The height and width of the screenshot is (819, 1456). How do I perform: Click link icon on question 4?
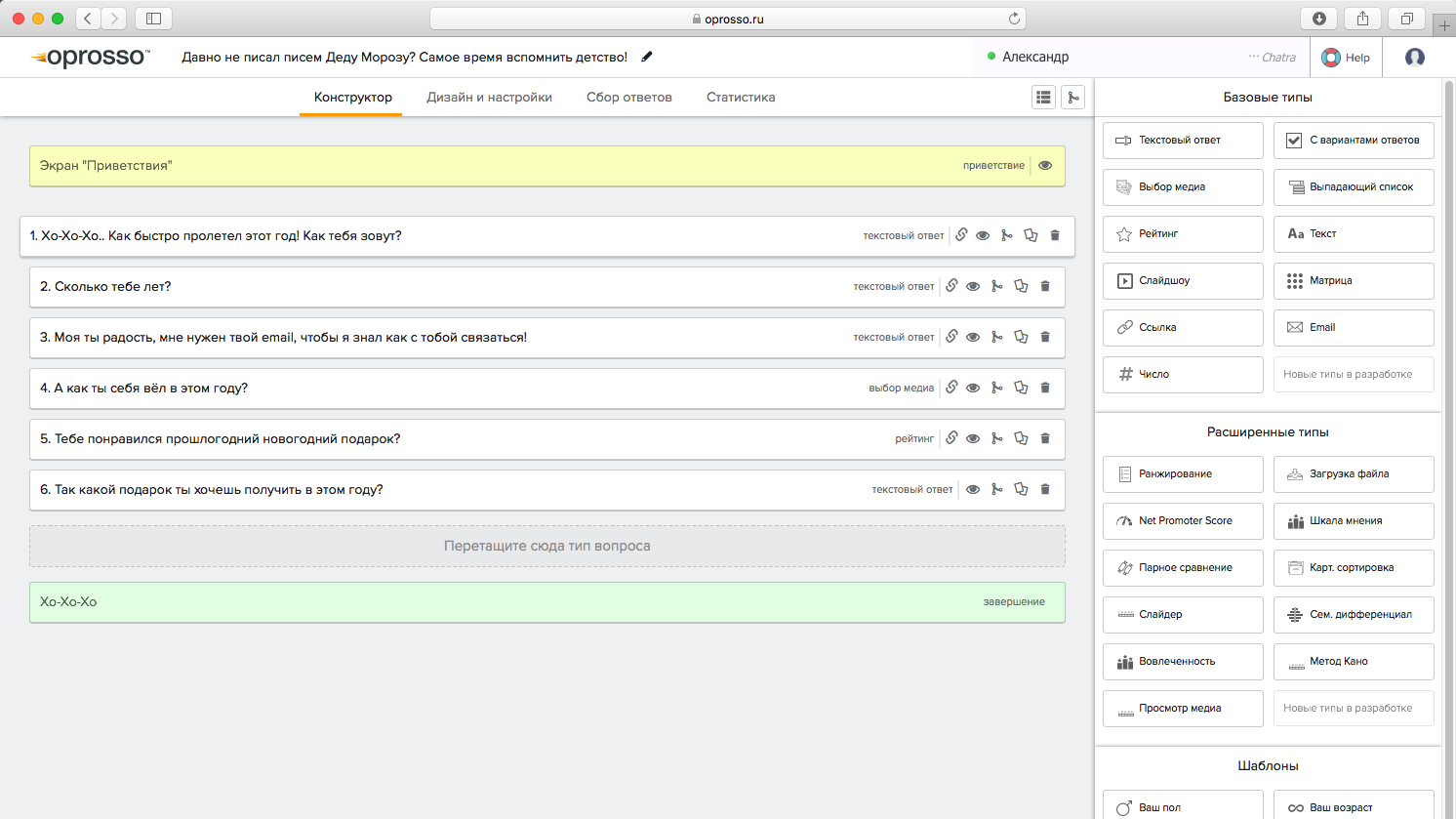951,388
